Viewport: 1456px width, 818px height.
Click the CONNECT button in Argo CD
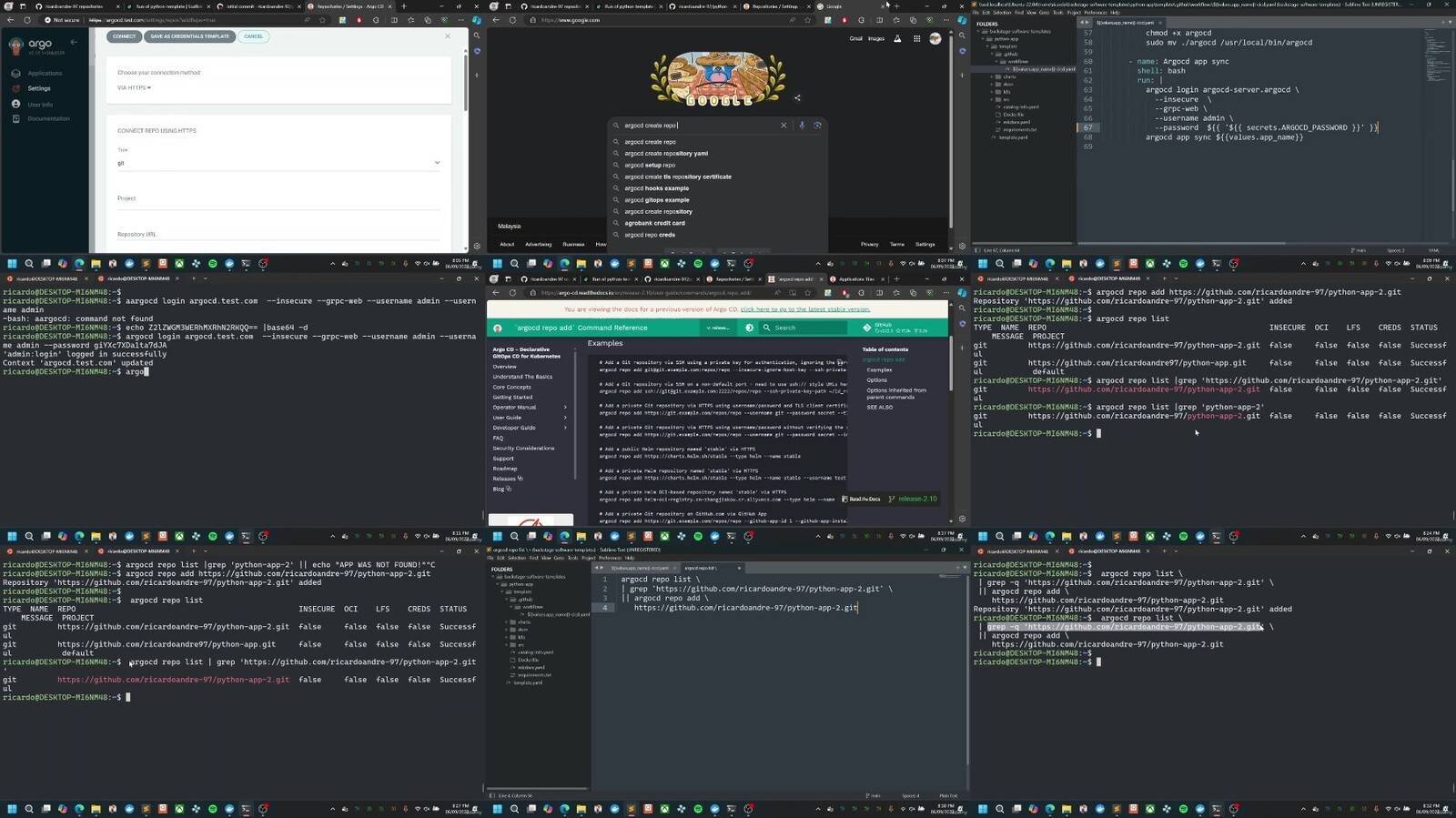tap(124, 36)
